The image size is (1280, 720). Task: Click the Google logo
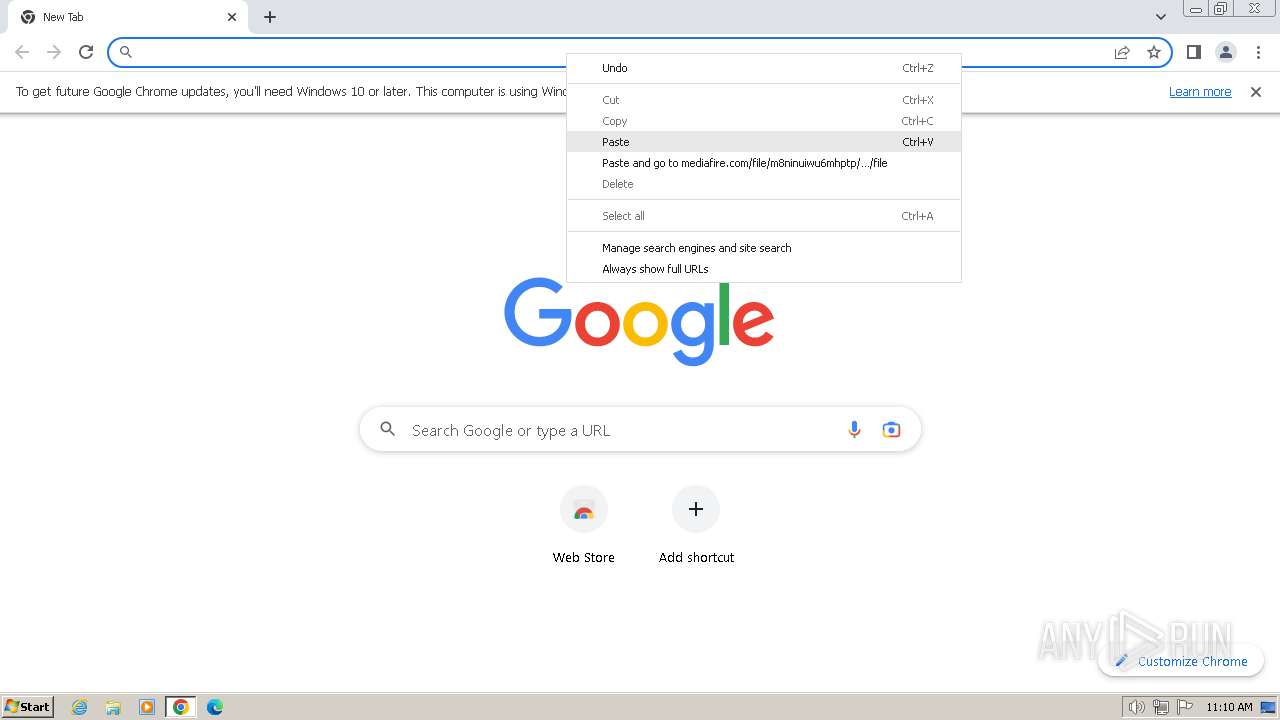pos(639,321)
